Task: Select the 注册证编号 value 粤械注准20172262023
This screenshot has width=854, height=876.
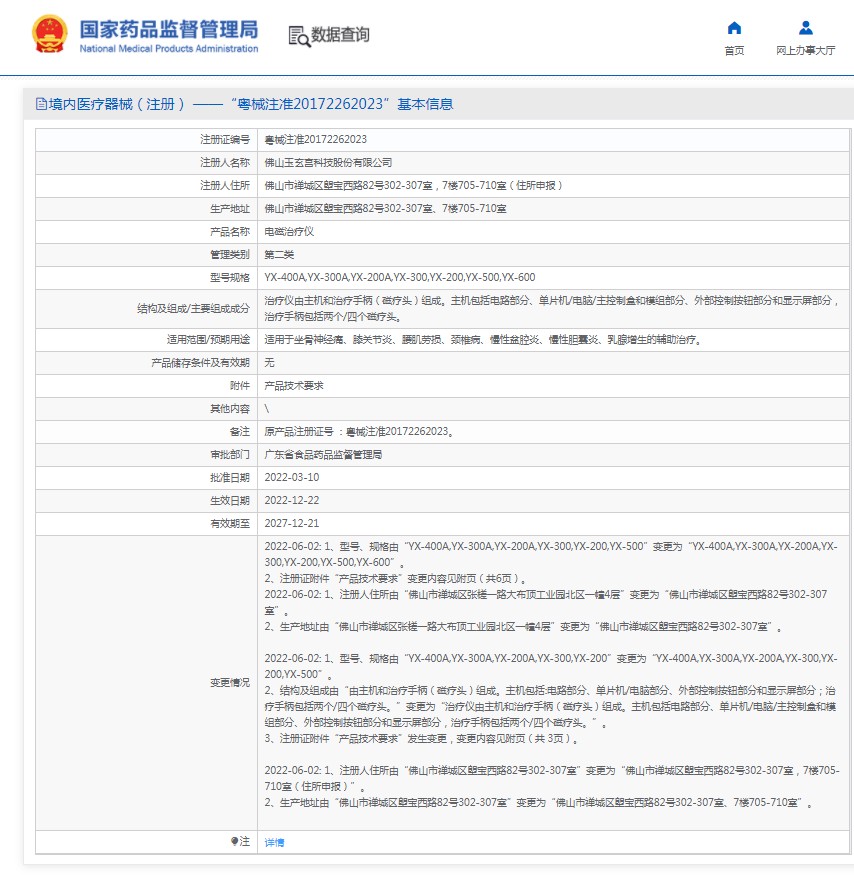Action: (x=316, y=140)
